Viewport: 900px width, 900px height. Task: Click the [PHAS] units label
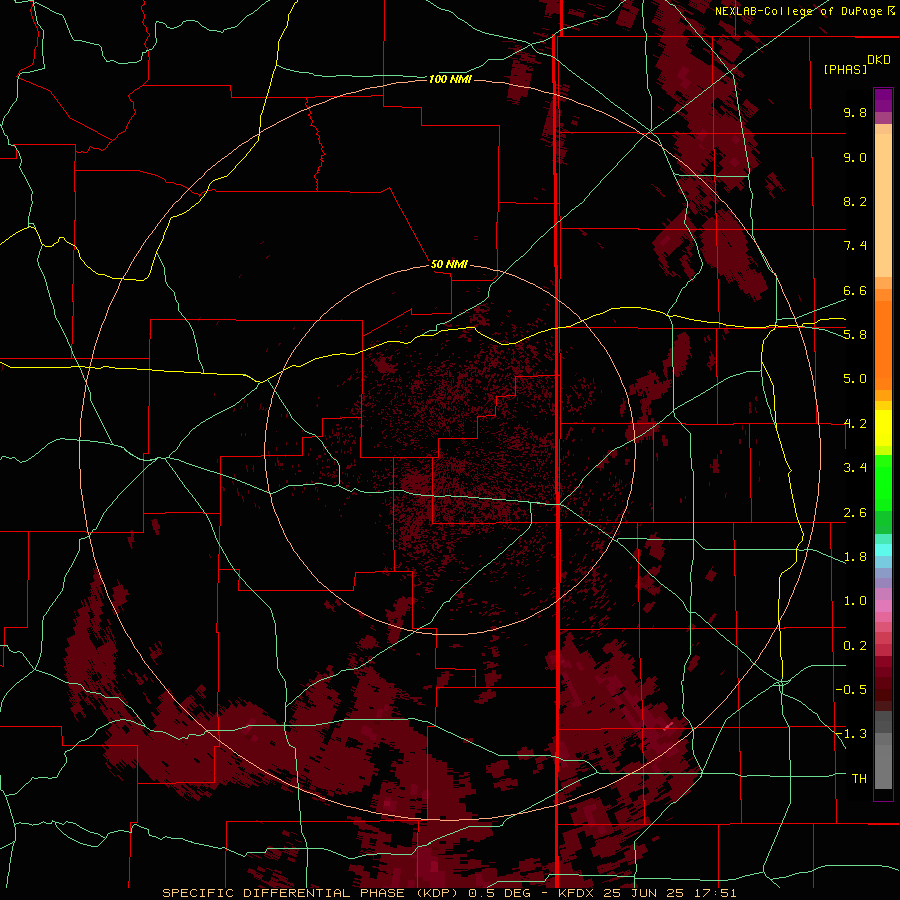click(845, 69)
